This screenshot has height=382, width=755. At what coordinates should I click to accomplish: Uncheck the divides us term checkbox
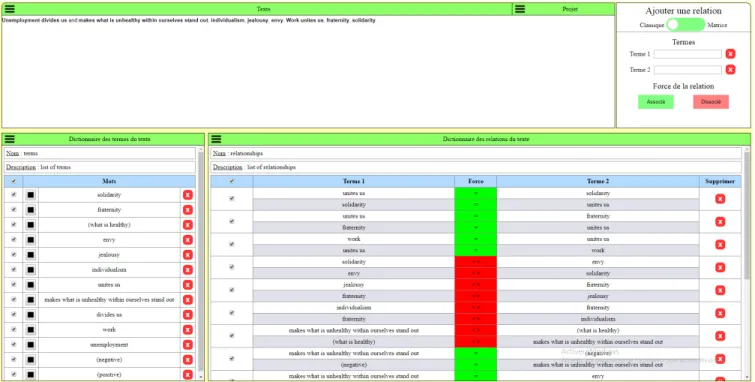(13, 315)
